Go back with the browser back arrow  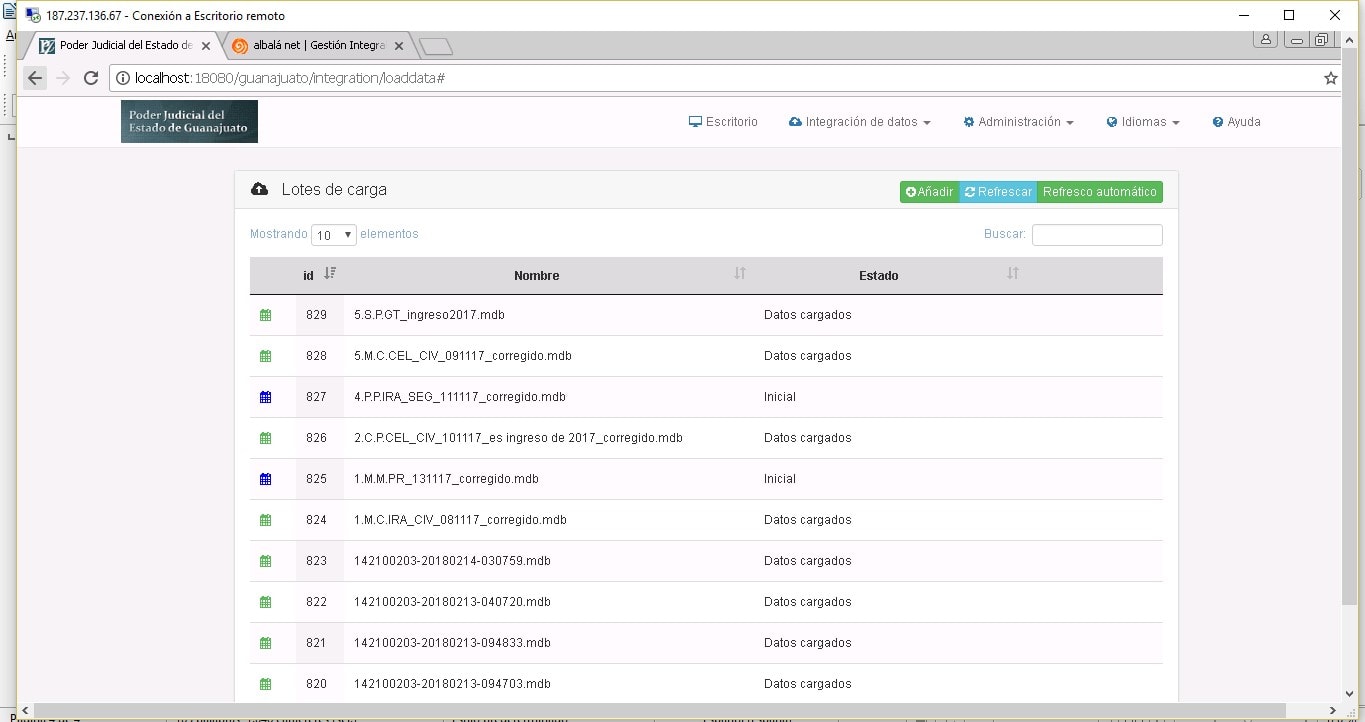pyautogui.click(x=35, y=78)
